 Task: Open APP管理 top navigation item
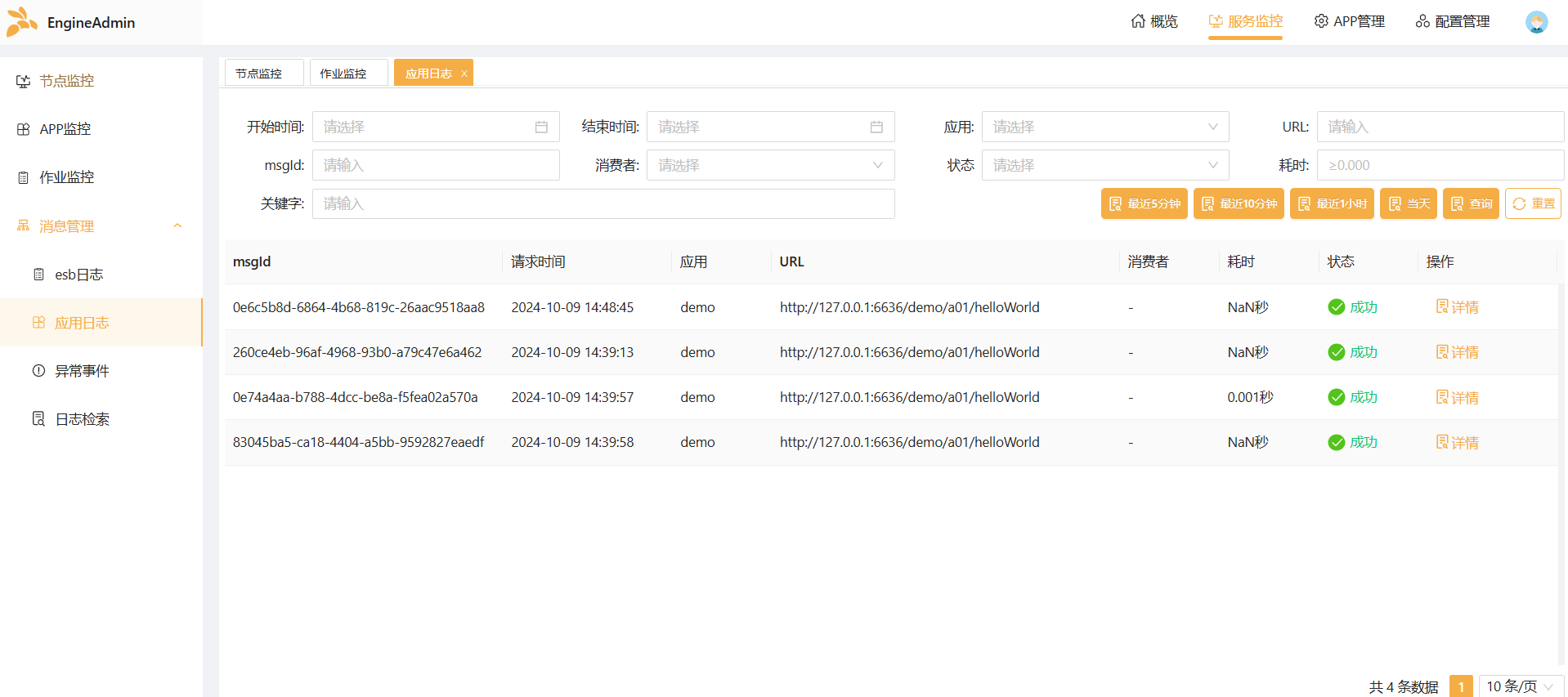coord(1350,22)
